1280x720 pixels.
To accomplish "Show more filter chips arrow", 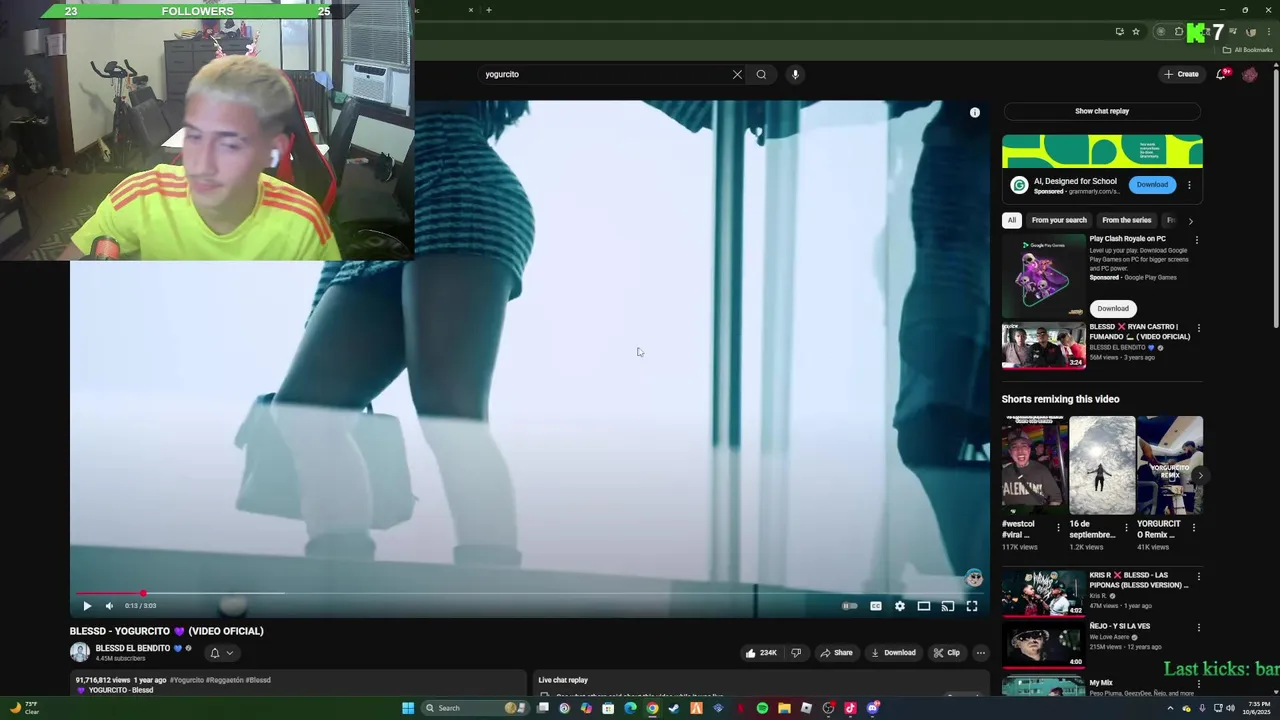I will [x=1190, y=221].
